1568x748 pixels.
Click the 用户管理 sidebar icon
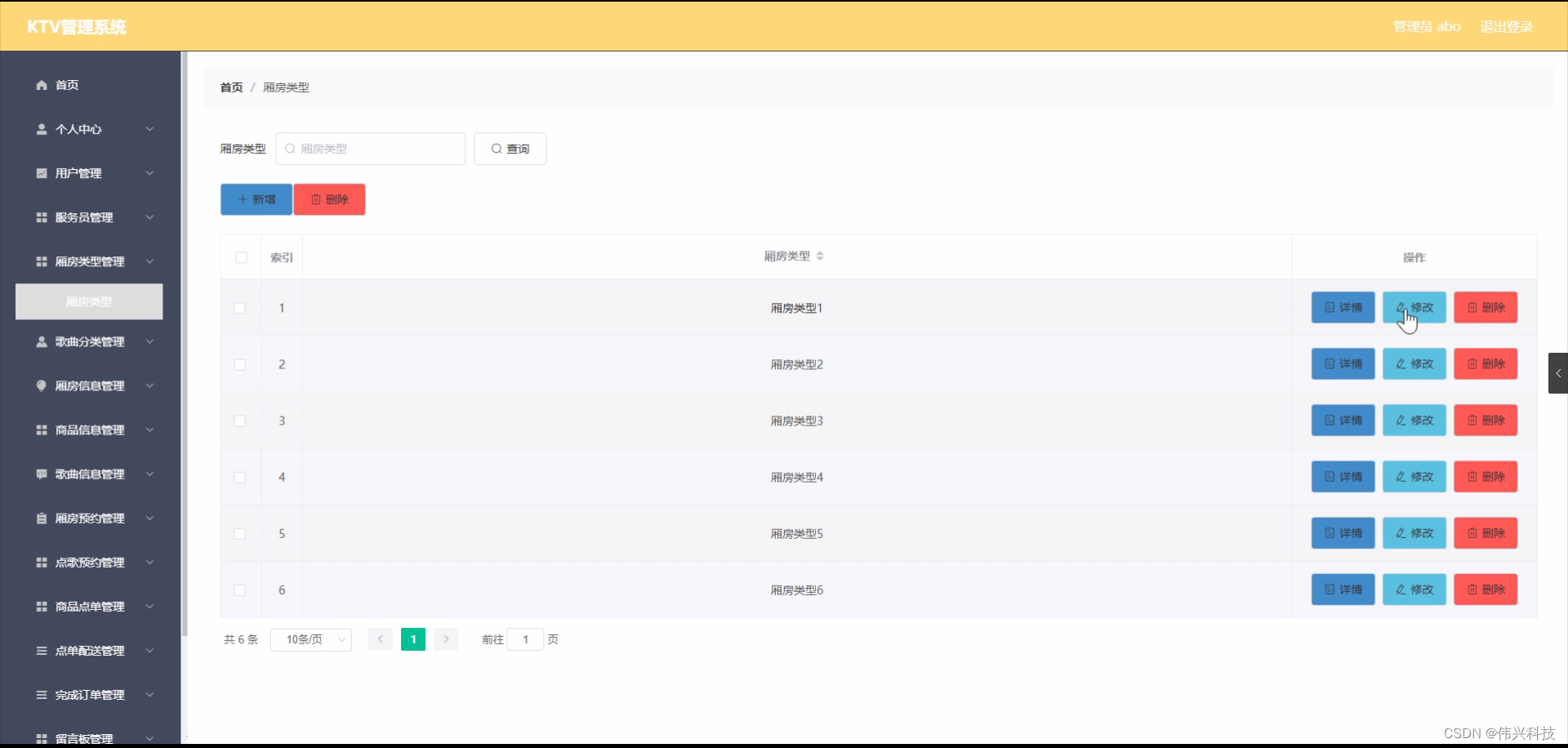pyautogui.click(x=40, y=173)
